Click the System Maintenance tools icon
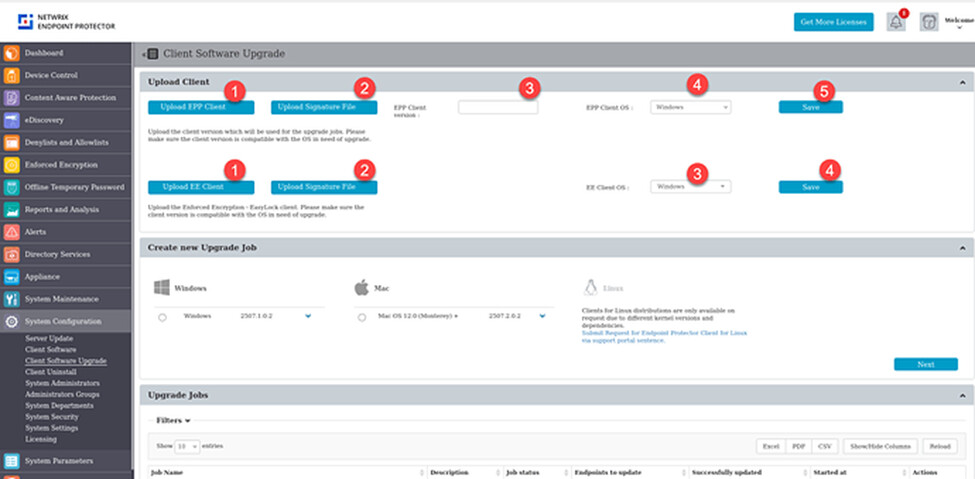This screenshot has height=479, width=975. coord(11,299)
